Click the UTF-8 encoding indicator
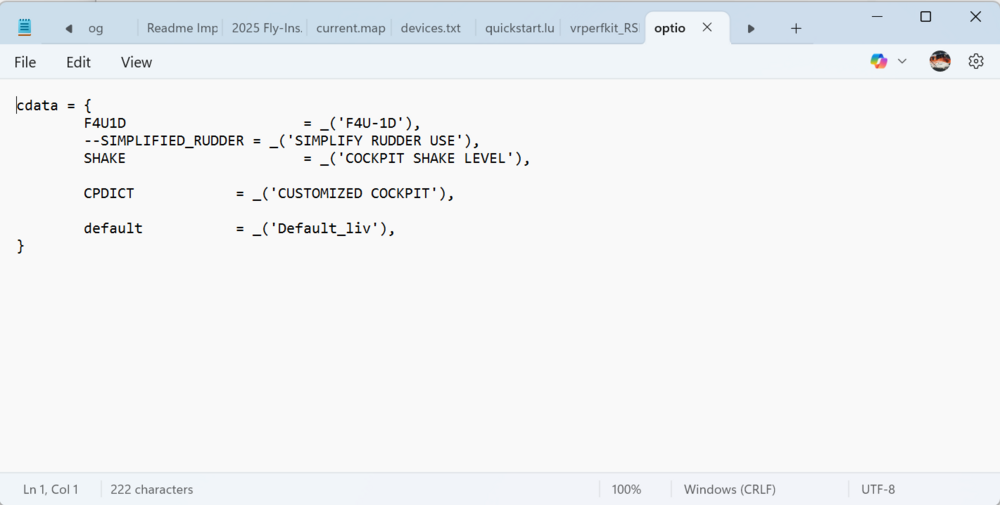Viewport: 1000px width, 505px height. [878, 489]
